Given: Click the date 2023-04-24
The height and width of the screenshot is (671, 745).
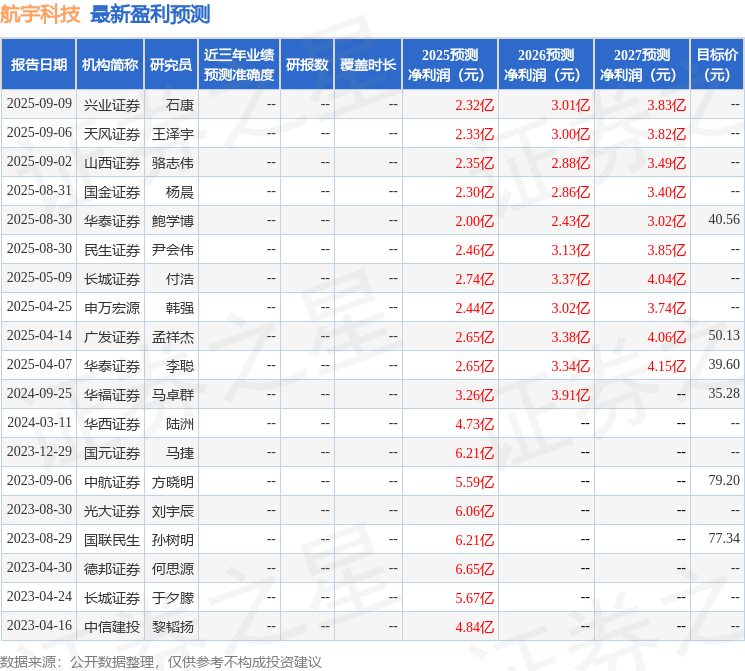Looking at the screenshot, I should point(39,596).
